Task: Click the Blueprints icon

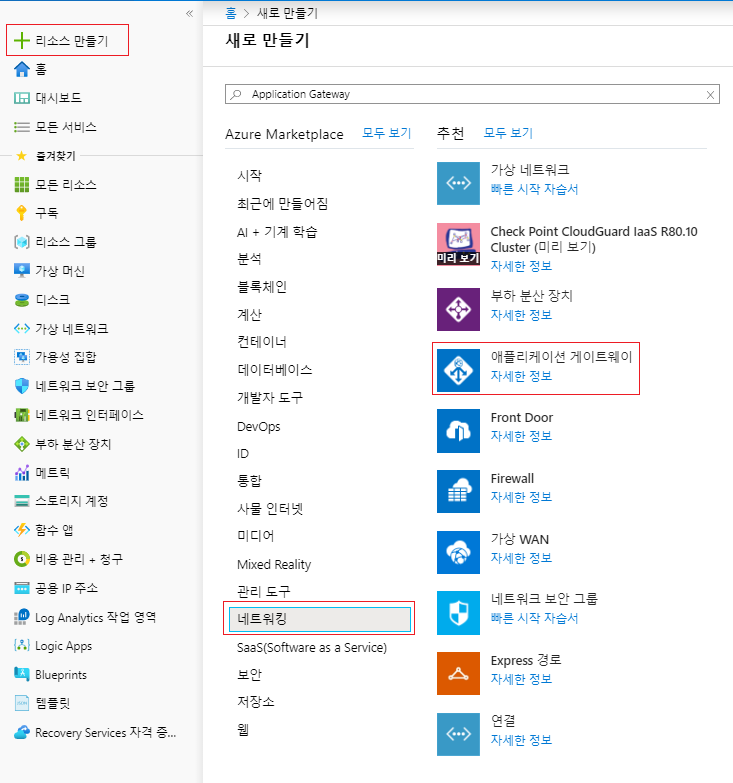Action: click(x=21, y=675)
